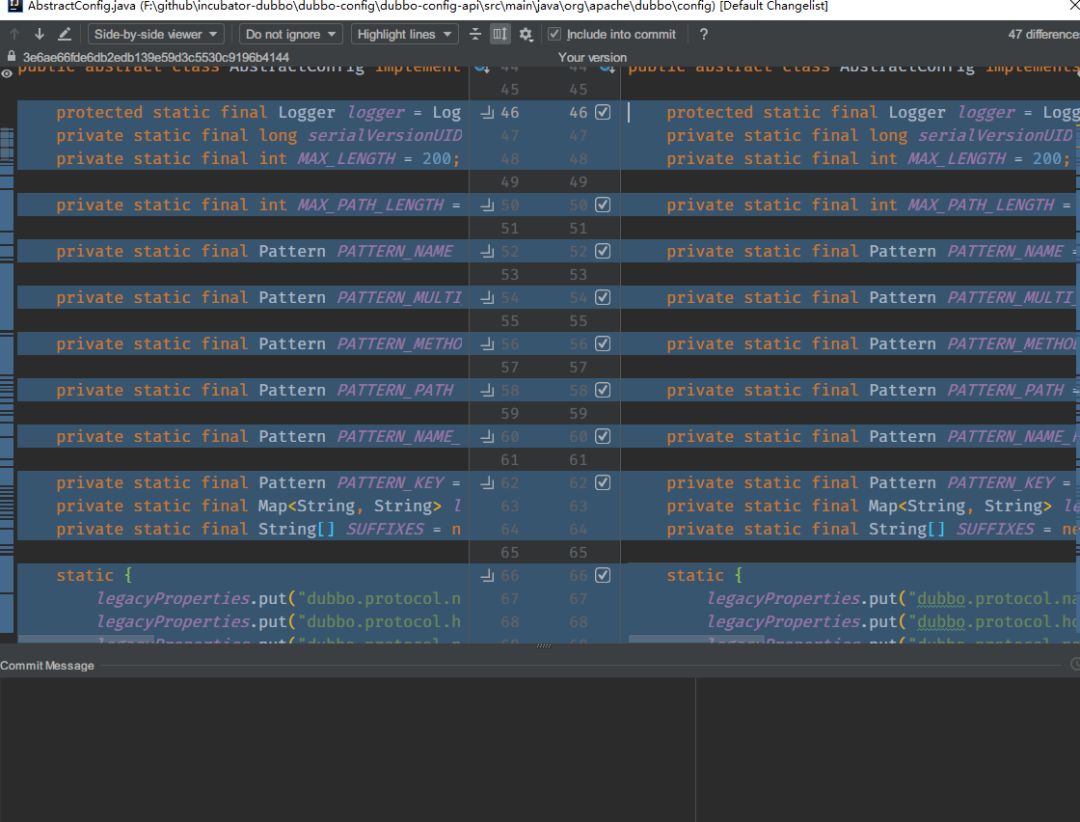
Task: Revert the static block change at line 66
Action: (487, 575)
